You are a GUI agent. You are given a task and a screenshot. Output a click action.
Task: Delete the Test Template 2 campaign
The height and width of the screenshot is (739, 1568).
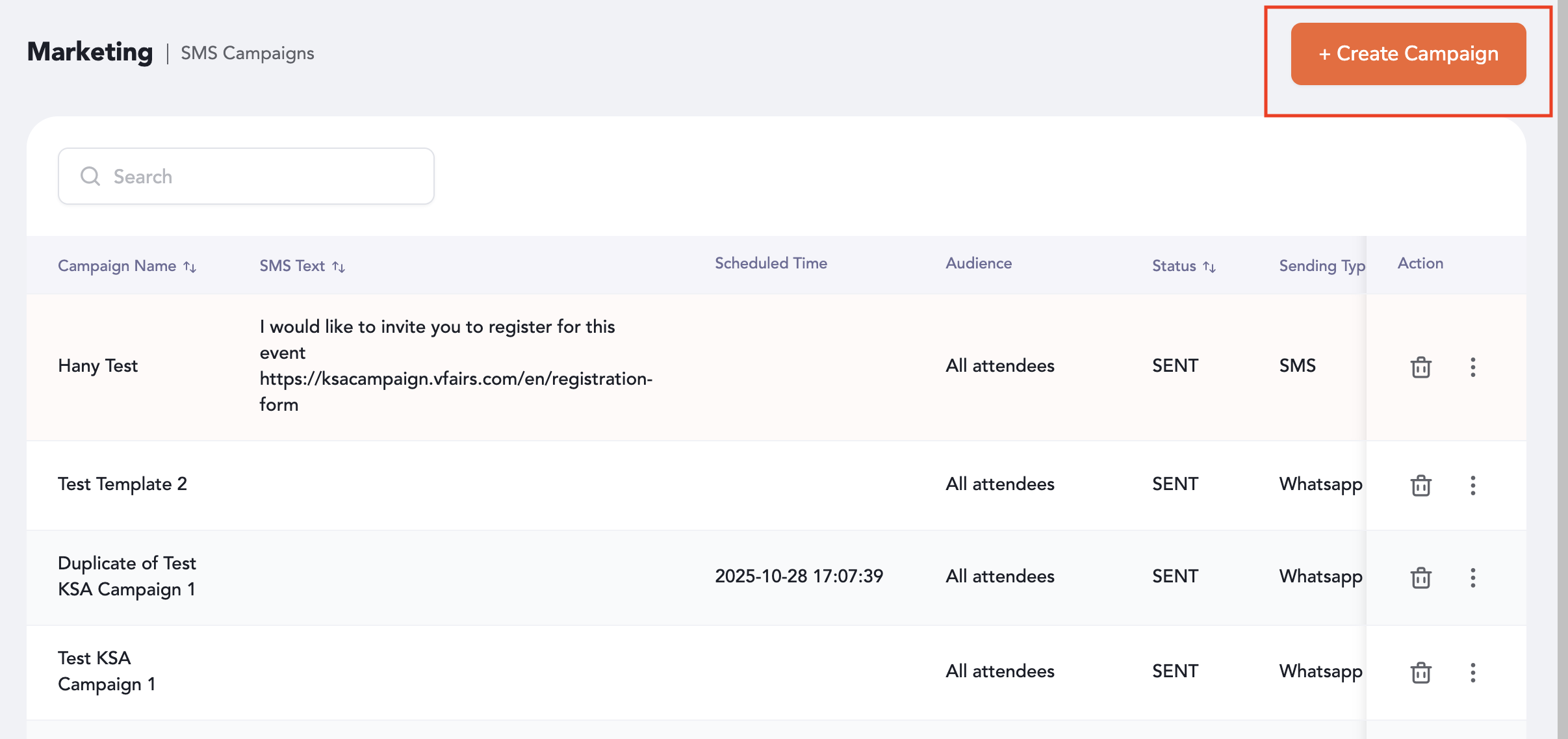[1420, 486]
